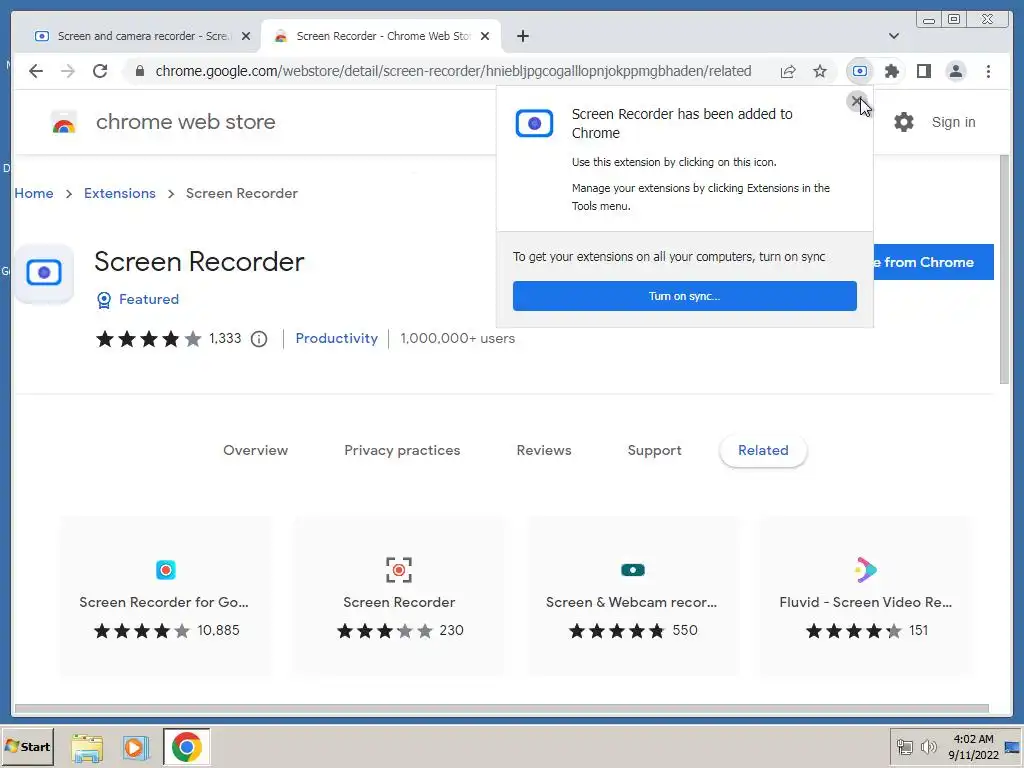Screen dimensions: 1024x768
Task: Click the Screen Recorder main extension icon
Action: click(44, 273)
